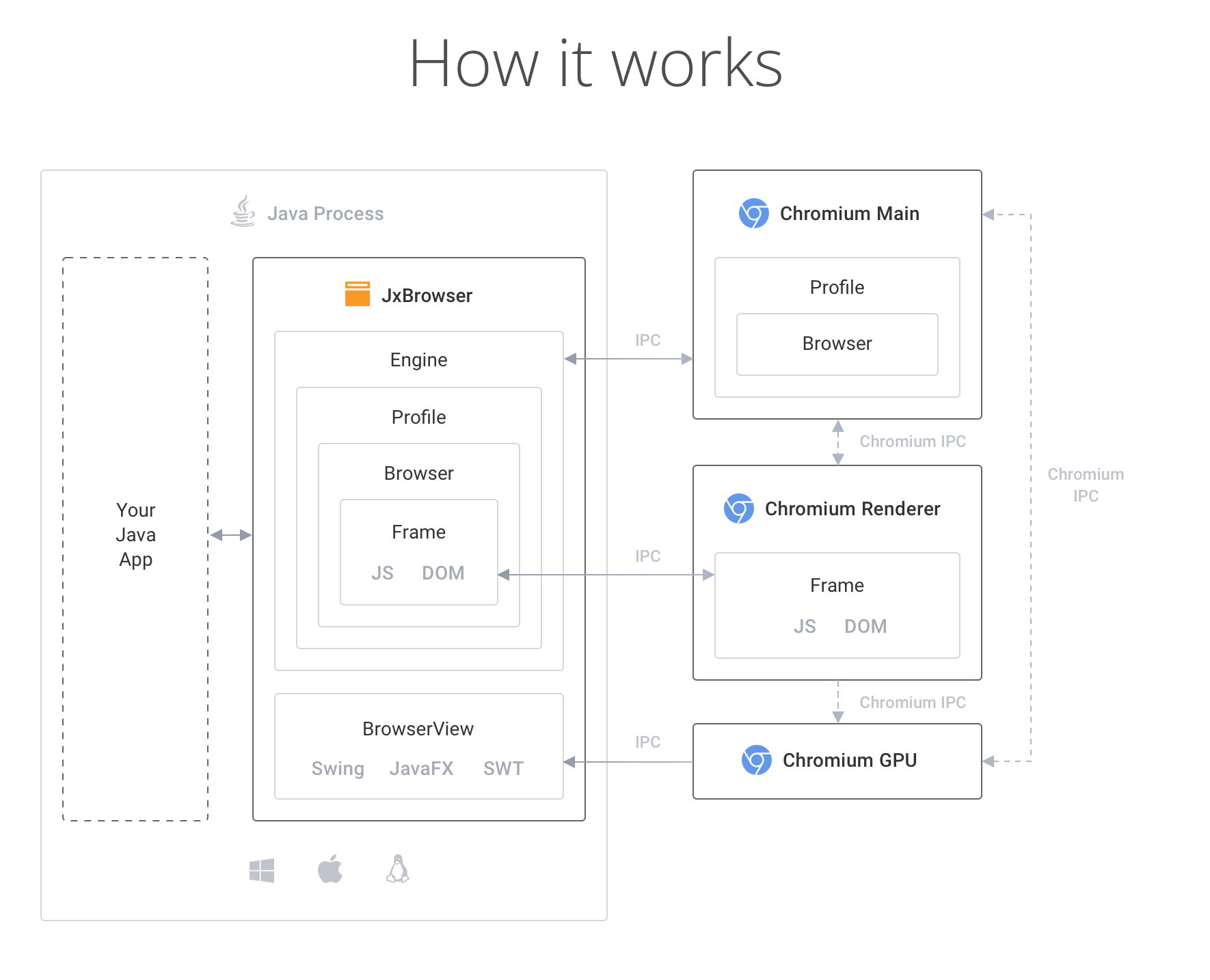Click "JS" in the JxBrowser Frame box
The width and height of the screenshot is (1210, 980).
coord(383,573)
